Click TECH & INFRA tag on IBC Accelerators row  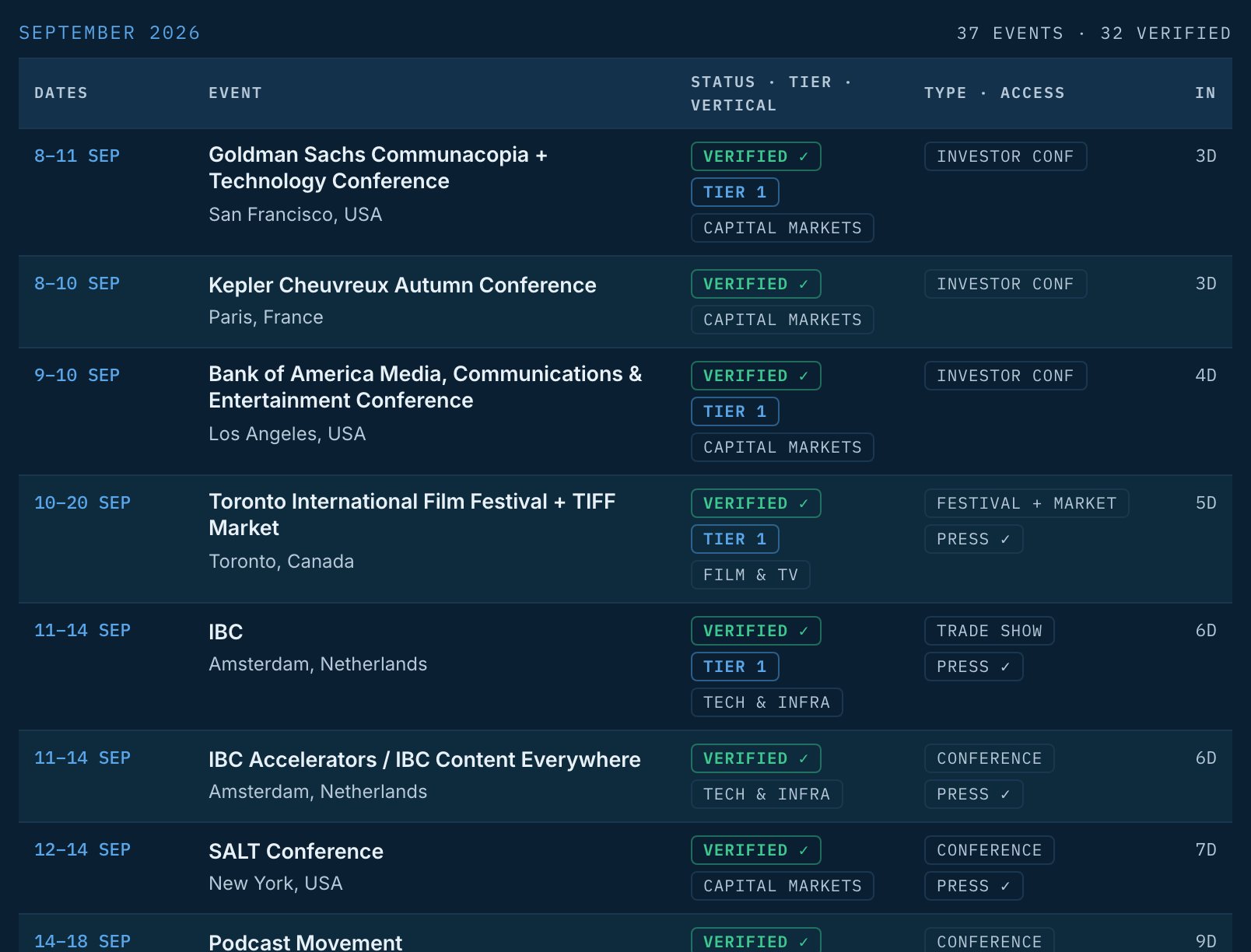(767, 794)
